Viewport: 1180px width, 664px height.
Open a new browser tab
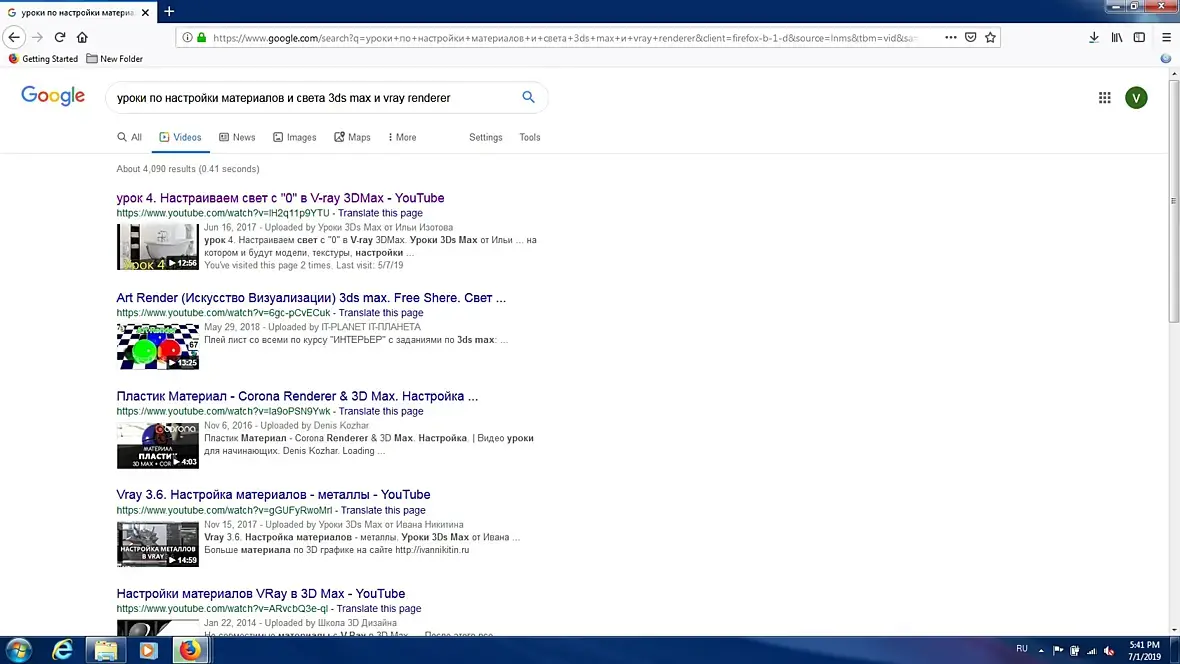169,11
